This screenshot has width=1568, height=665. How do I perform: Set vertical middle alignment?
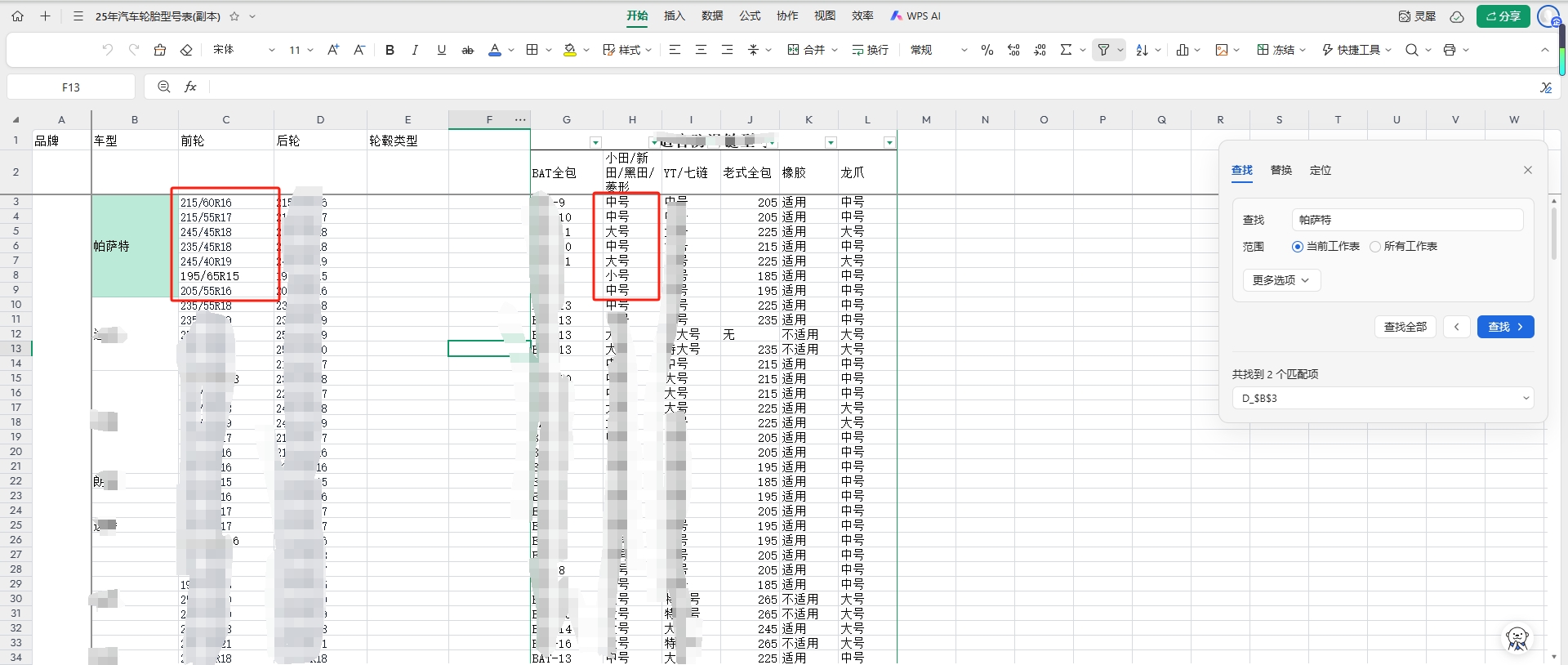[754, 50]
